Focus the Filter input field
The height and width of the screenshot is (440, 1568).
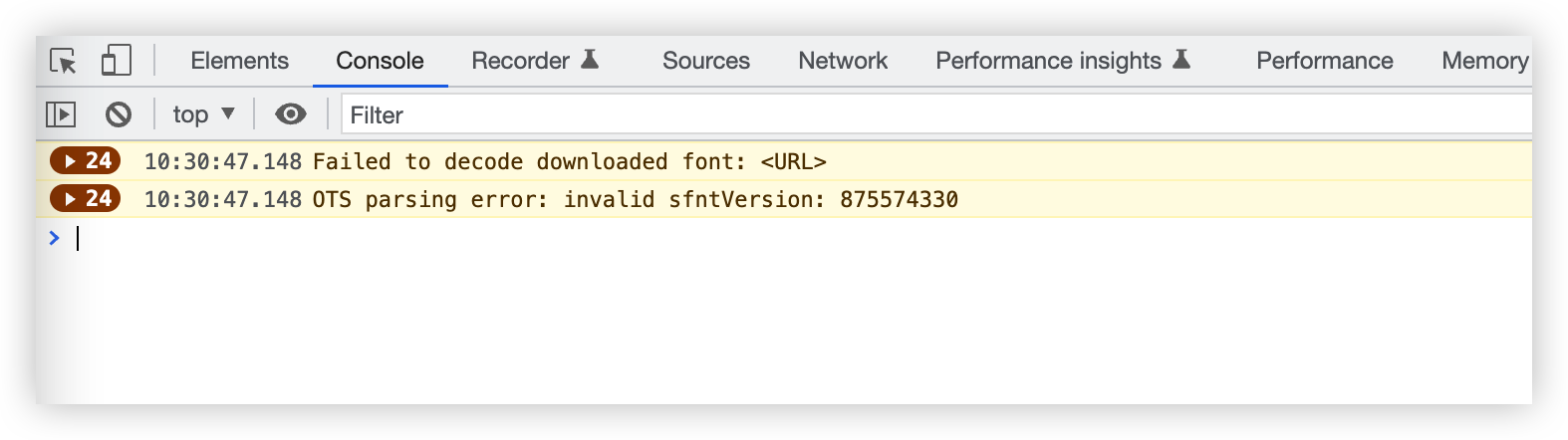tap(936, 114)
